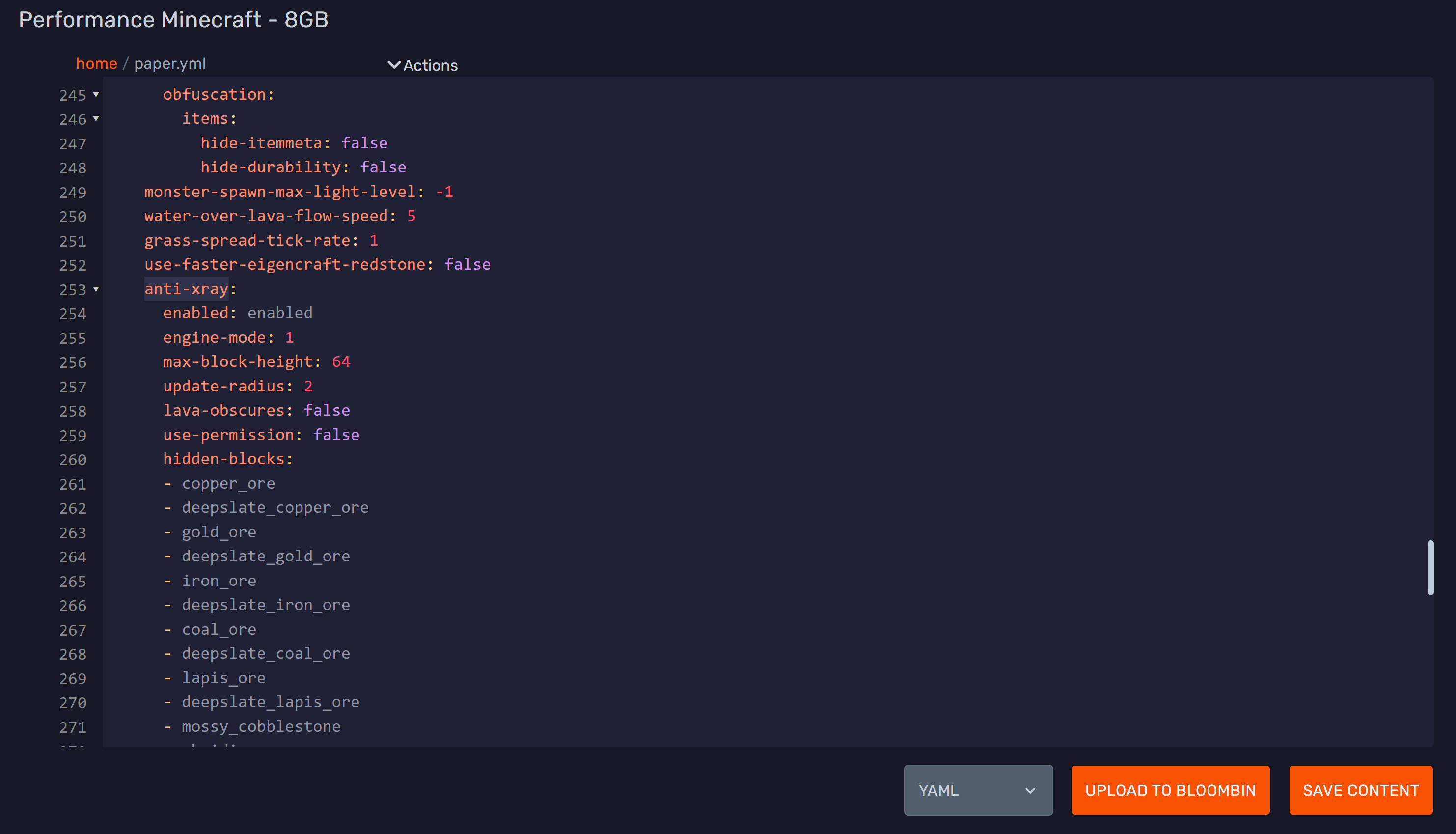1456x834 pixels.
Task: Click the lava-obscures false value
Action: pyautogui.click(x=327, y=410)
